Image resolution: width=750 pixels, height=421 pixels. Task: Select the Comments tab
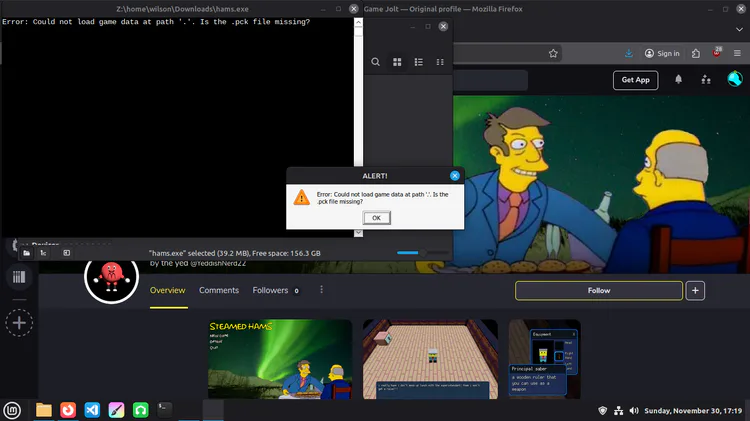point(219,290)
